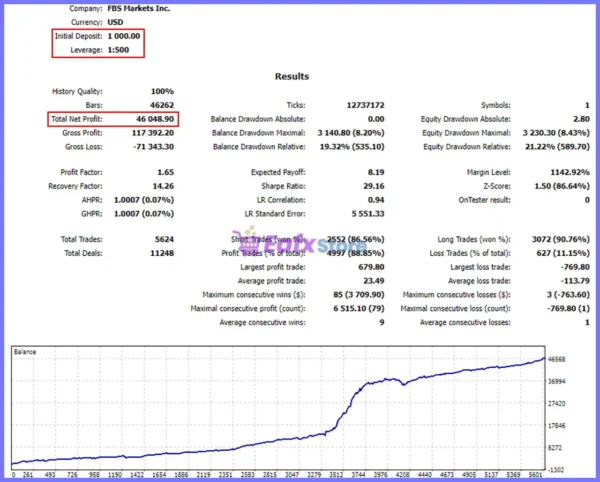Click the Ticks value 12737172

365,105
